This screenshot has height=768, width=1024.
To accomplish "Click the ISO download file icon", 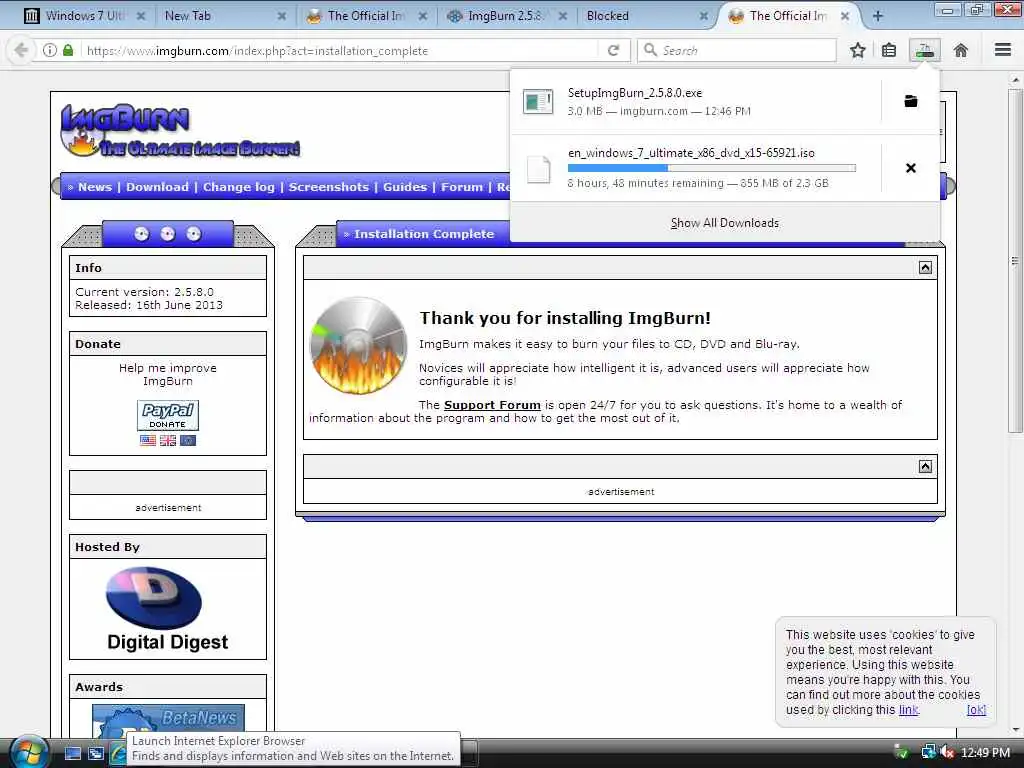I will coord(538,169).
